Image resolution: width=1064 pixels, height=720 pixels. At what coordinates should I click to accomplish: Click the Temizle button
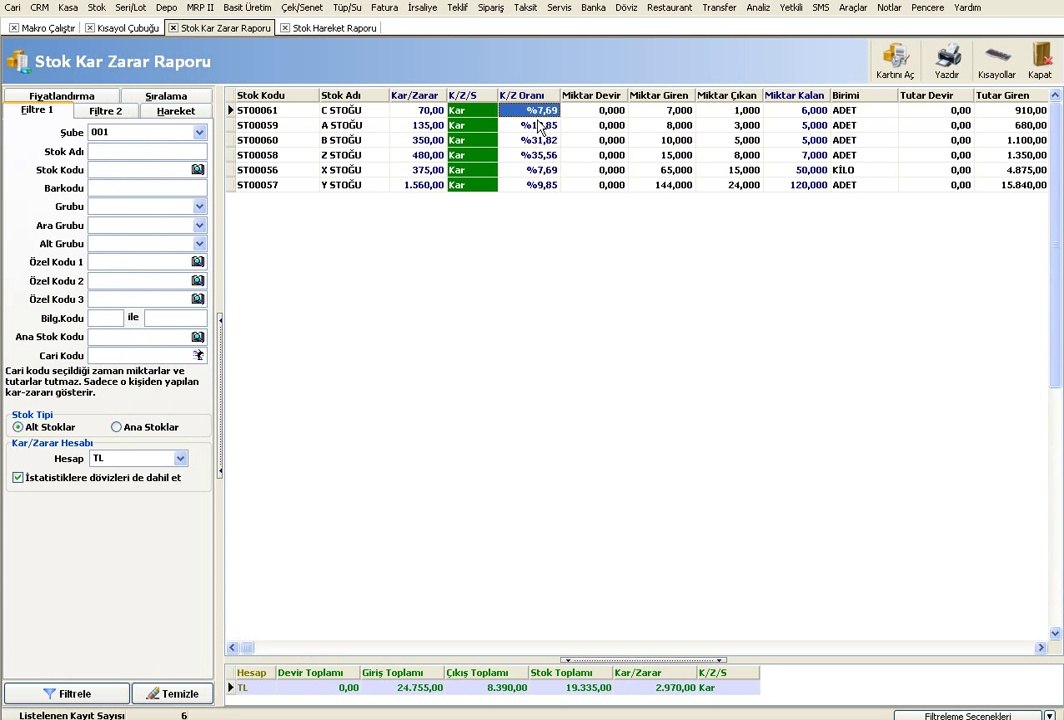[172, 694]
